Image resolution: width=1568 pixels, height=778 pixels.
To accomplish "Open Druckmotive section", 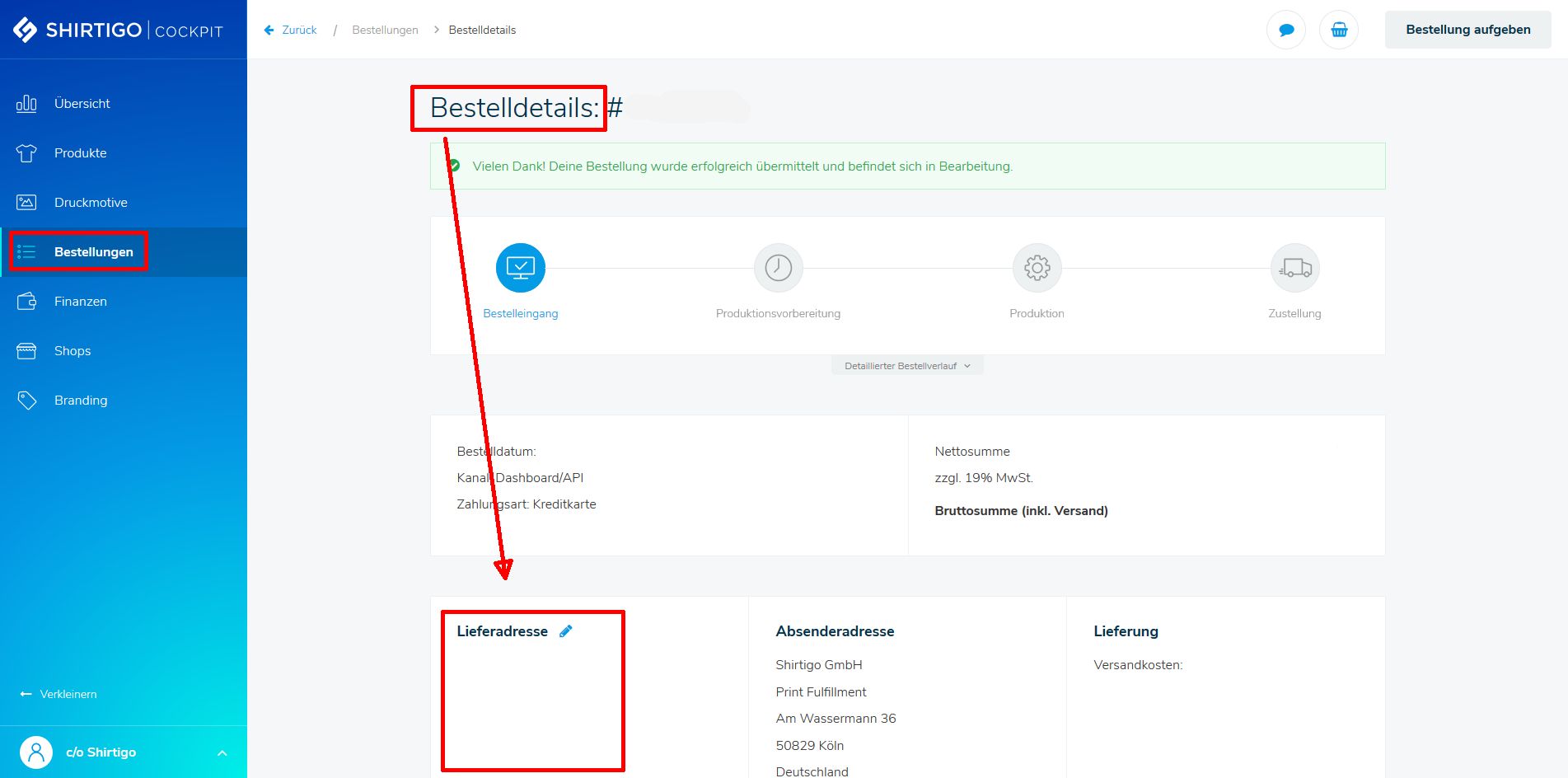I will (x=91, y=203).
